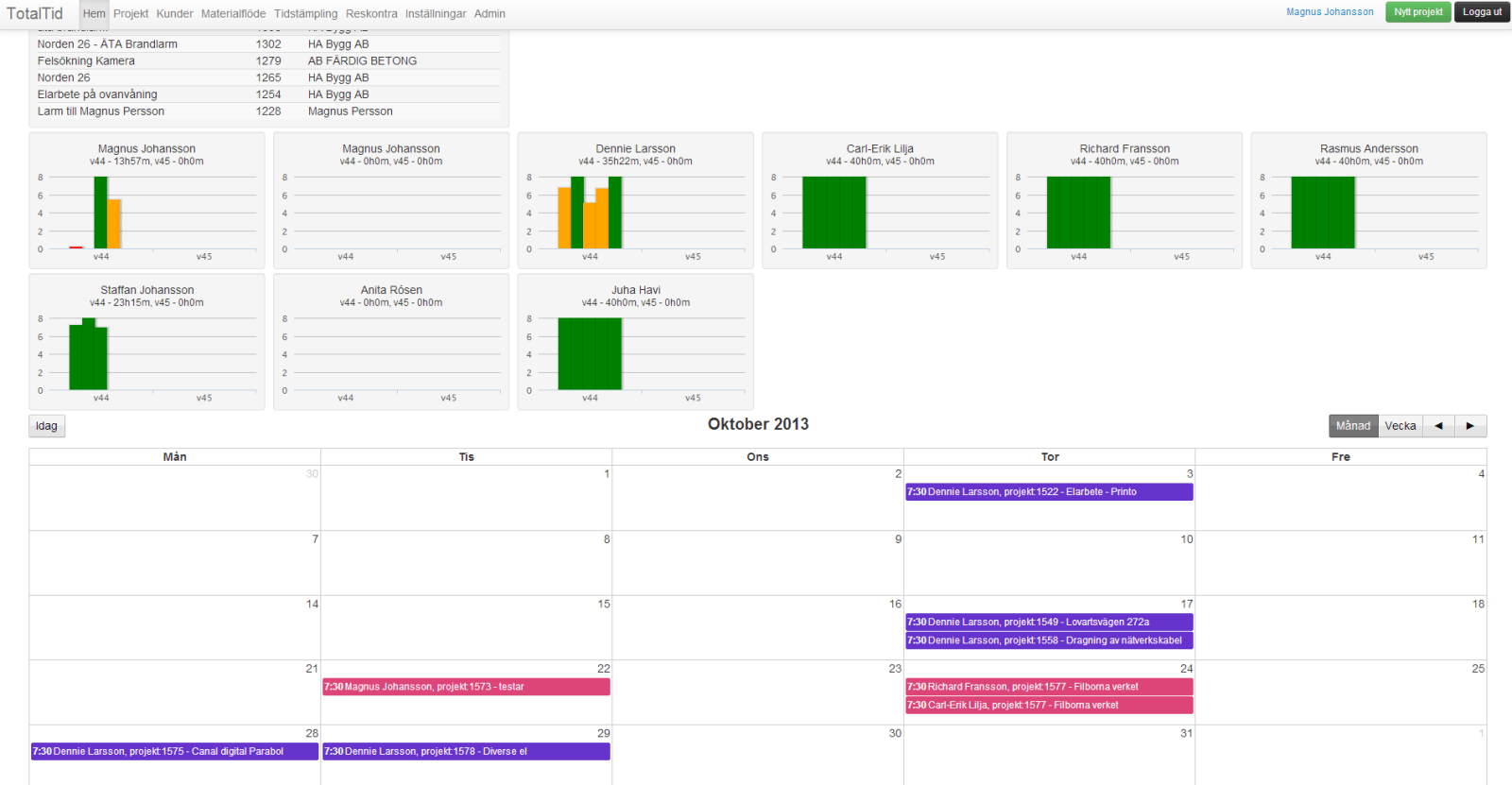Create new project with Nytt projekt
Viewport: 1512px width, 785px height.
[x=1417, y=12]
